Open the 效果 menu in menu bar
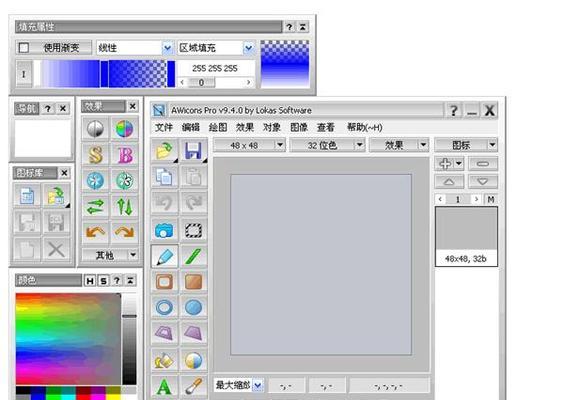The width and height of the screenshot is (564, 400). 245,127
